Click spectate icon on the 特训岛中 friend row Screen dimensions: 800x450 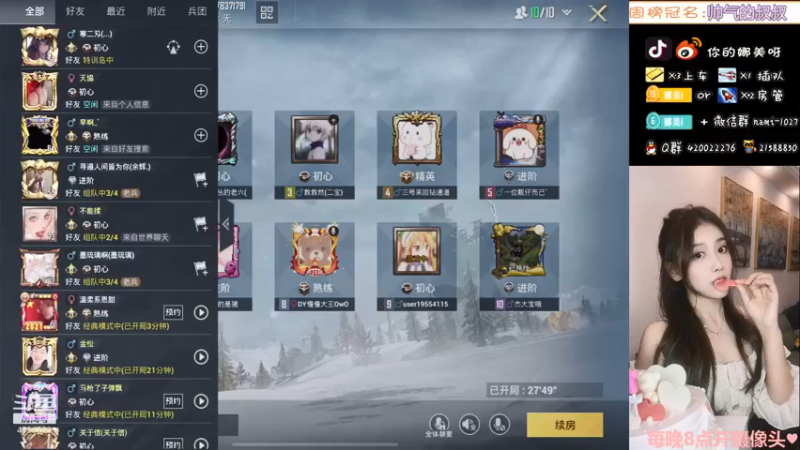click(x=173, y=47)
